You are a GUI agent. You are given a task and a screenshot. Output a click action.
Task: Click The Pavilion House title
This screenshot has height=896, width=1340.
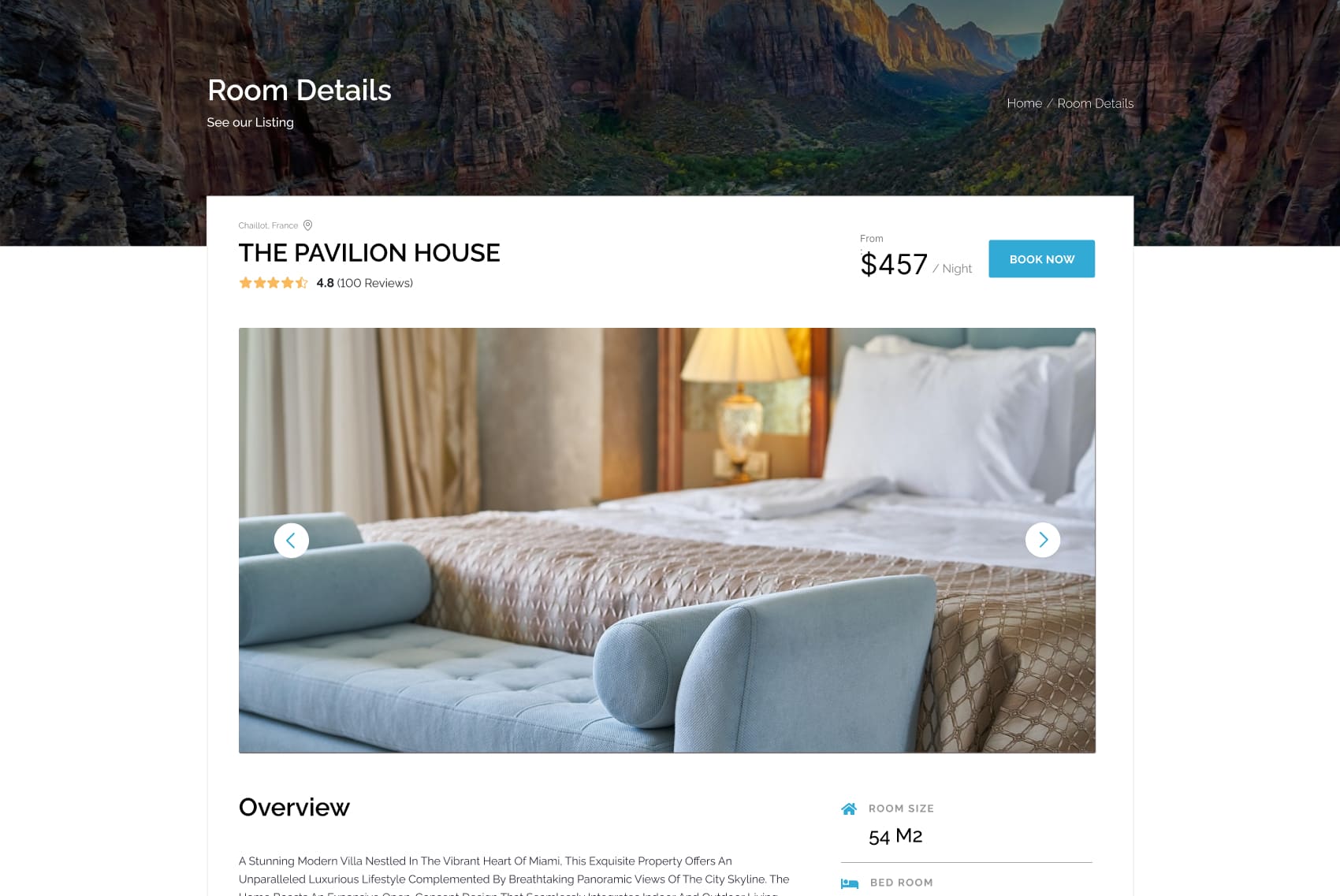pos(369,253)
